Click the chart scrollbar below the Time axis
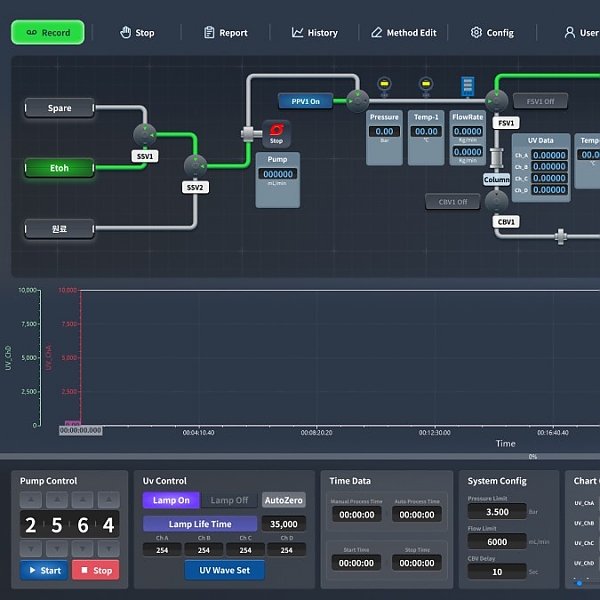Image resolution: width=600 pixels, height=600 pixels. (300, 456)
